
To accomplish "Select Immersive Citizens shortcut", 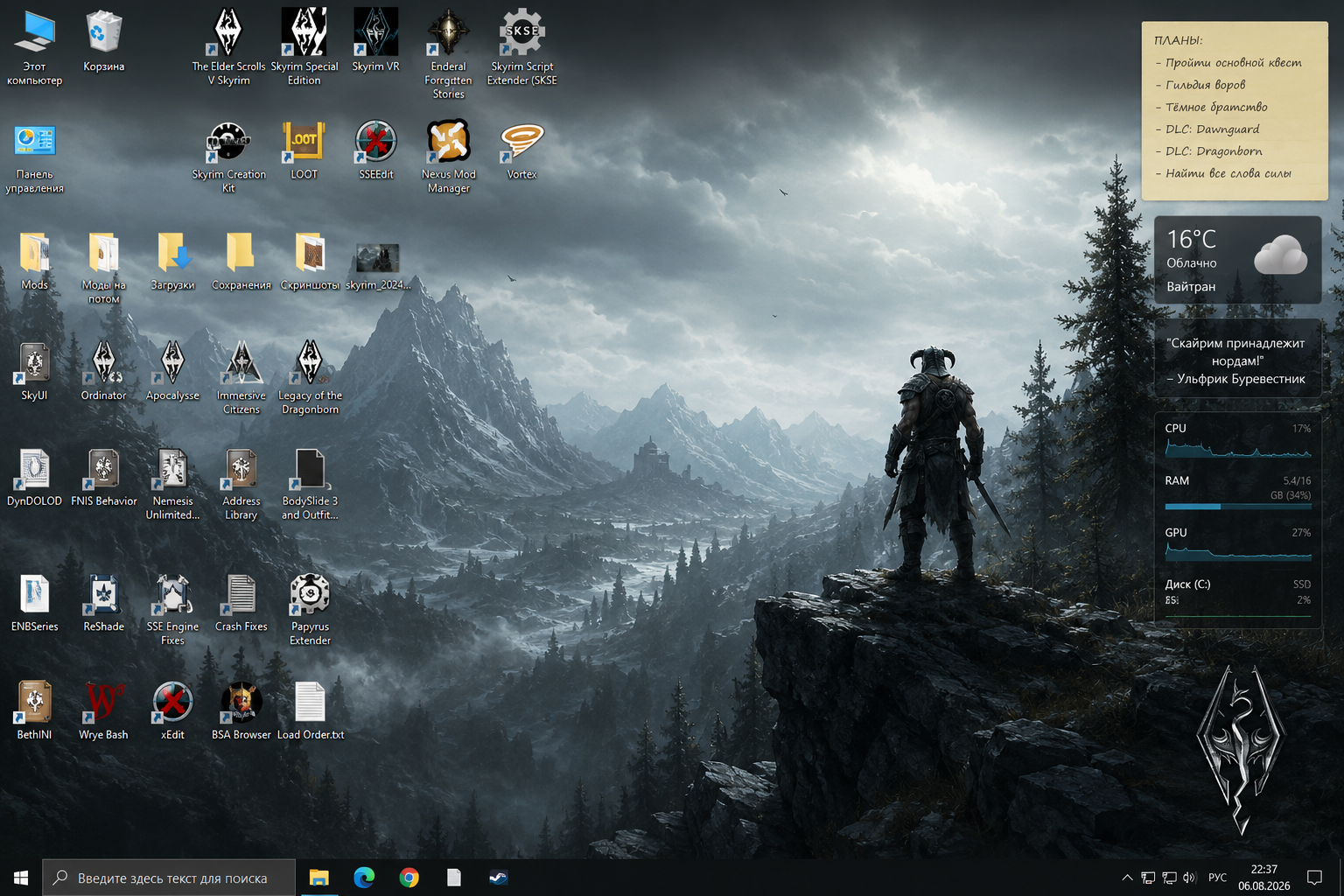I will coord(241,378).
